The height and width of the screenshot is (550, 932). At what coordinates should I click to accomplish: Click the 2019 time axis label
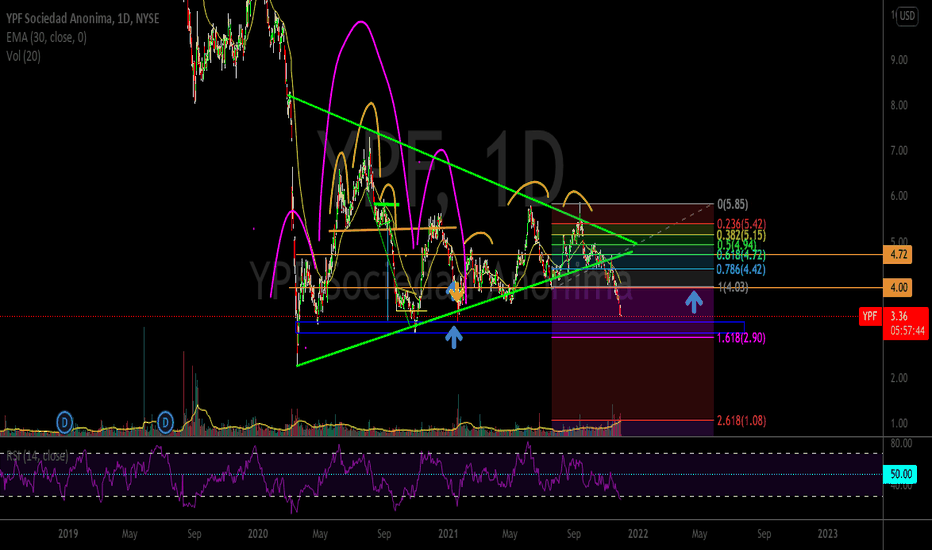pyautogui.click(x=68, y=533)
